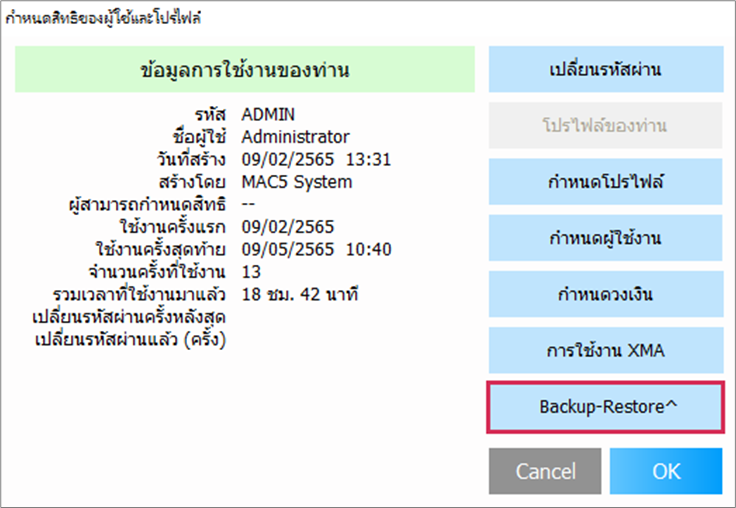
Task: Click the Administrator user name value
Action: point(295,137)
